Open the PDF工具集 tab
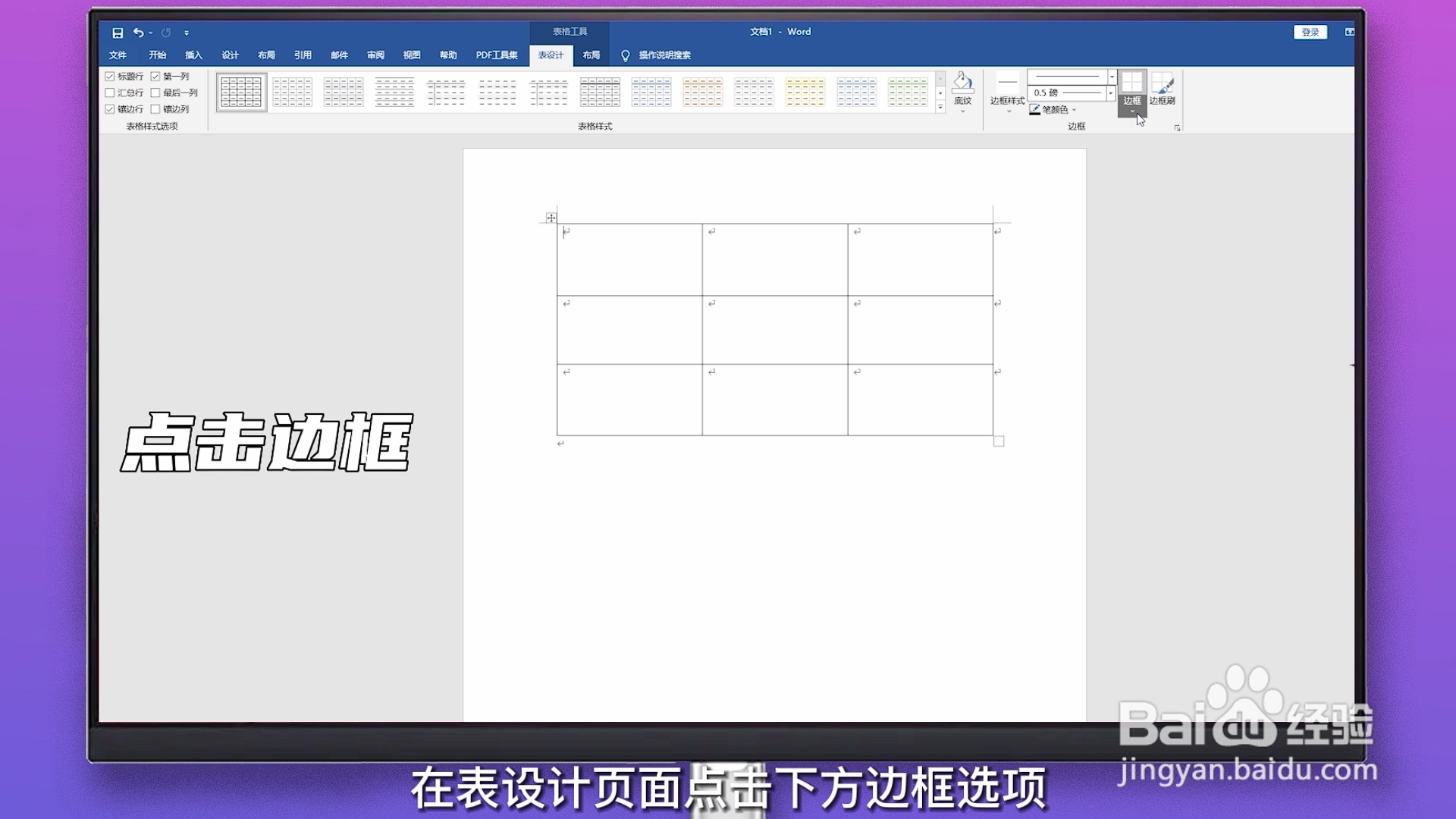The image size is (1456, 819). pyautogui.click(x=497, y=55)
